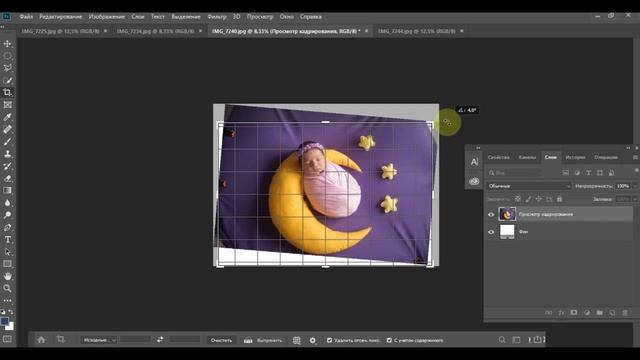Open the workspace switcher in options bar
Image resolution: width=640 pixels, height=360 pixels.
(x=516, y=340)
